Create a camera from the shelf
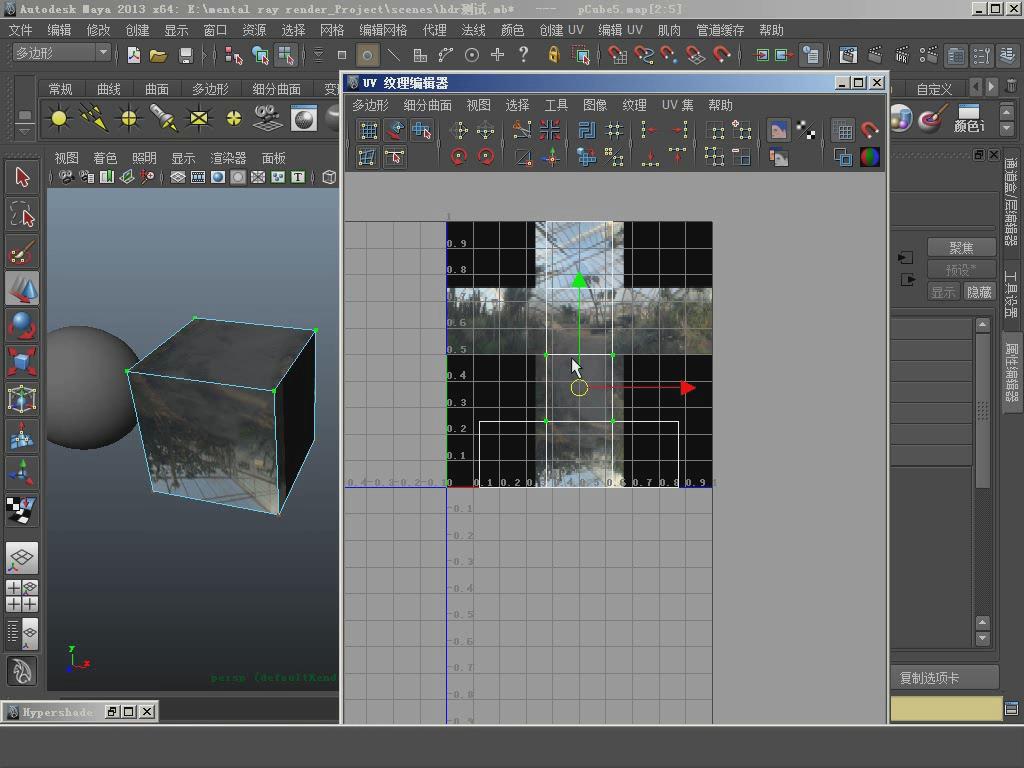Screen dimensions: 1024x768 (x=267, y=118)
